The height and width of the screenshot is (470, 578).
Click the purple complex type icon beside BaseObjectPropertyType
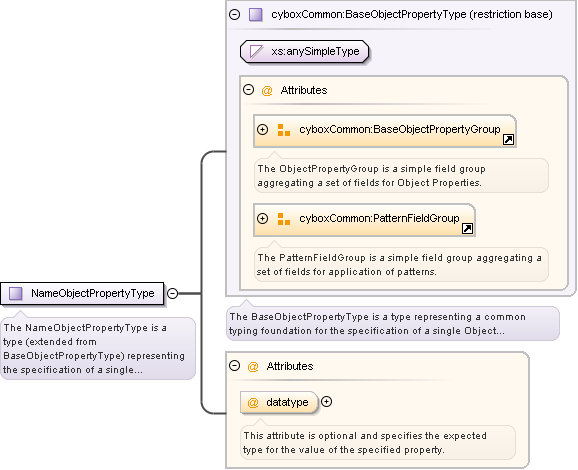click(255, 15)
